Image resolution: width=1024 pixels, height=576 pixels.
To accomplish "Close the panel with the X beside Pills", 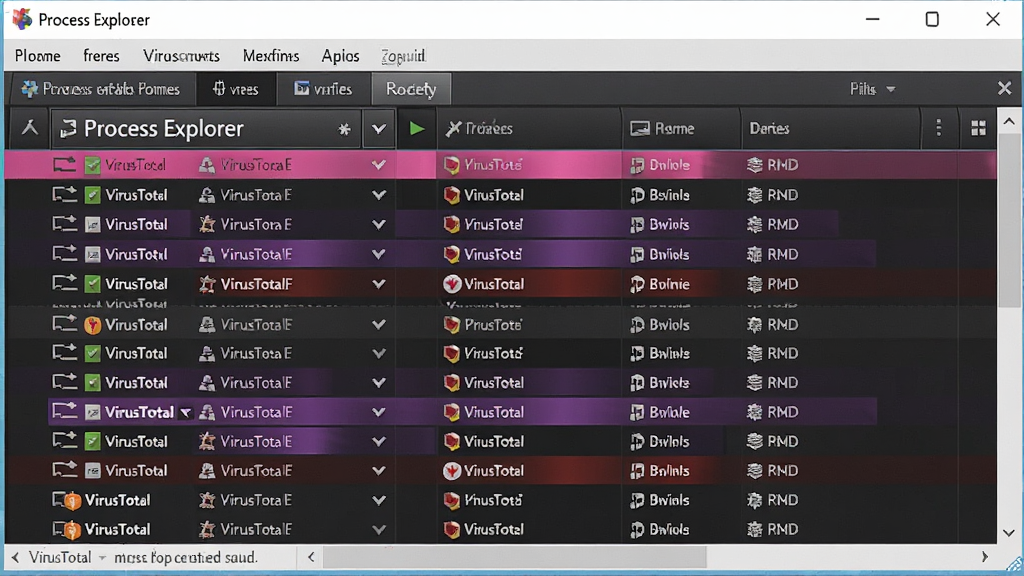I will coord(1004,88).
